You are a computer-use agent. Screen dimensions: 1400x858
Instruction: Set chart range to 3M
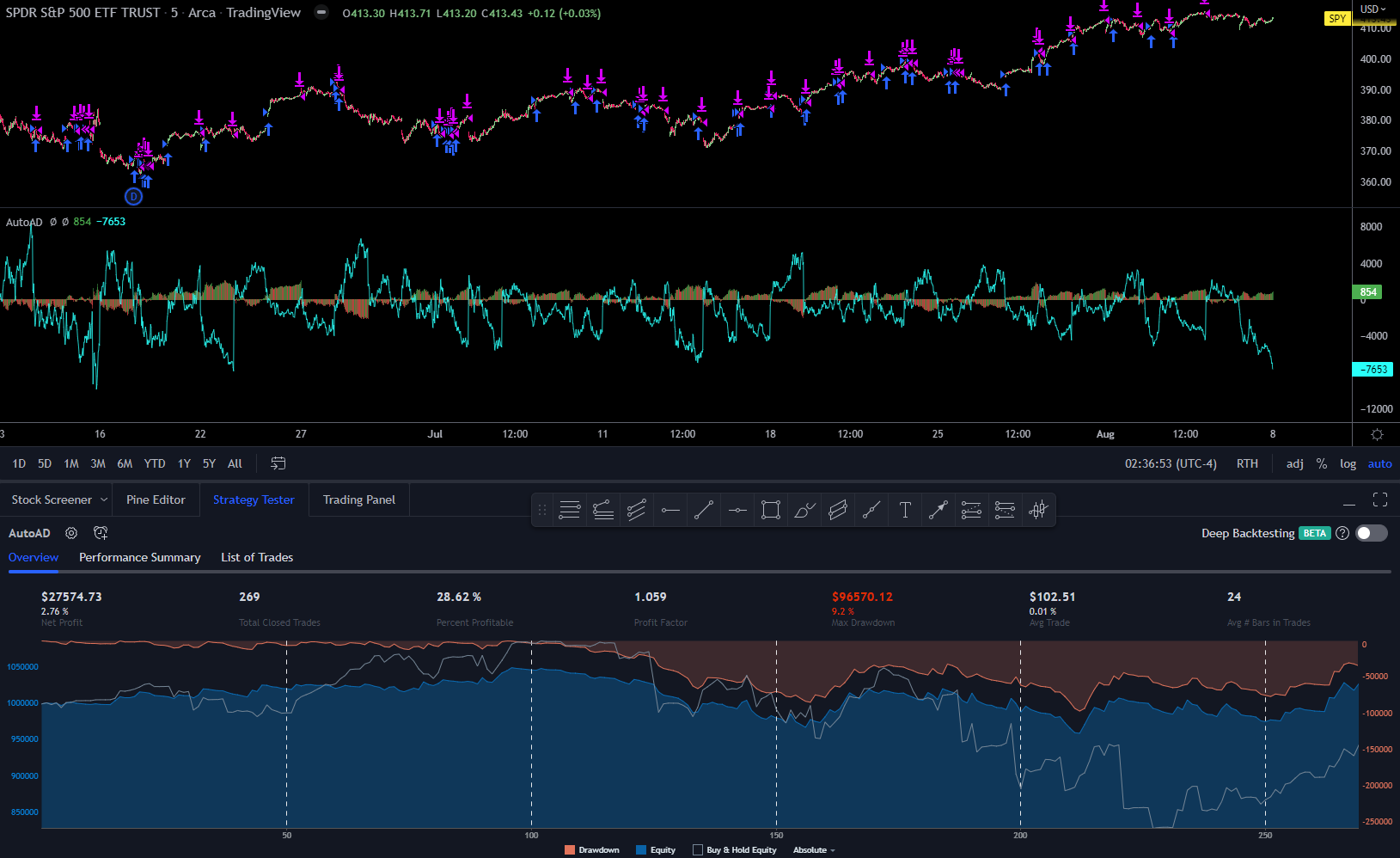pyautogui.click(x=98, y=463)
